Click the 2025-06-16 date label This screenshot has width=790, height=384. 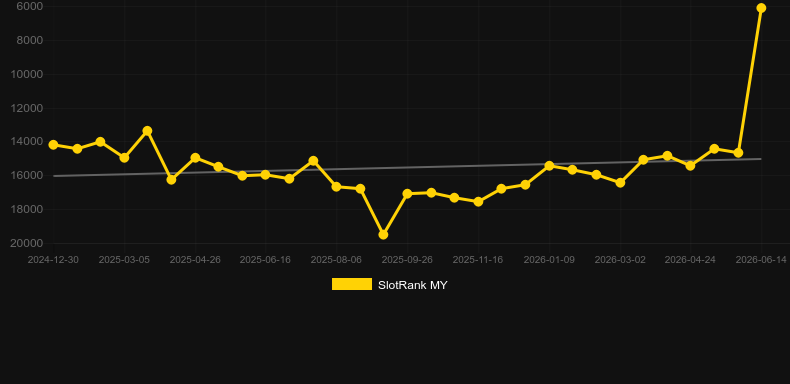coord(265,260)
